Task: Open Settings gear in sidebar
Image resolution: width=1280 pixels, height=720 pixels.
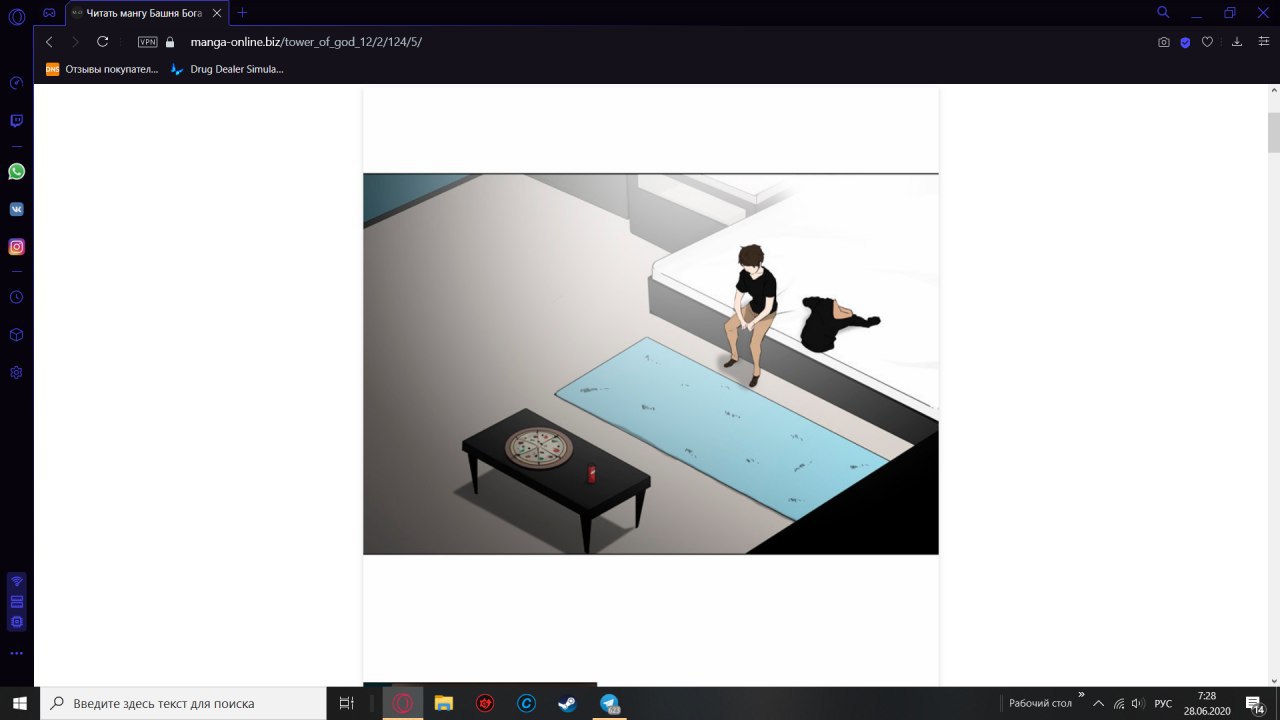Action: (16, 372)
